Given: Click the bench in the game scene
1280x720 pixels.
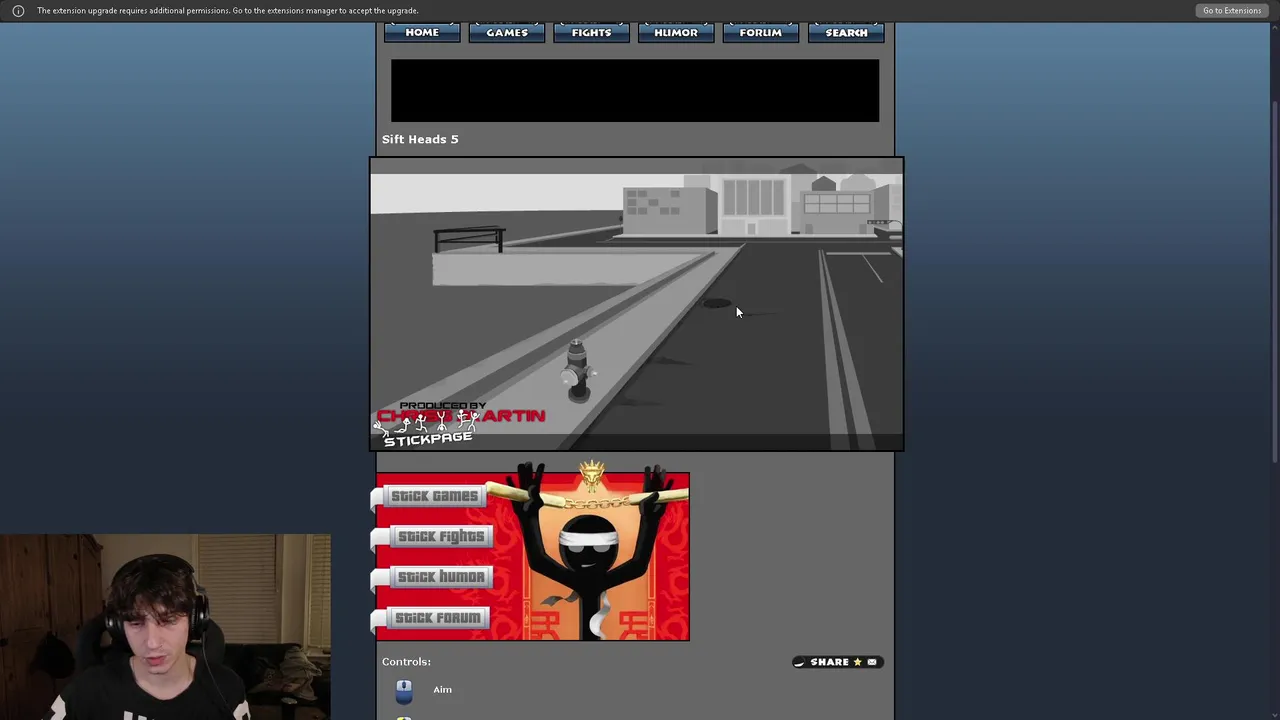Looking at the screenshot, I should pyautogui.click(x=469, y=240).
